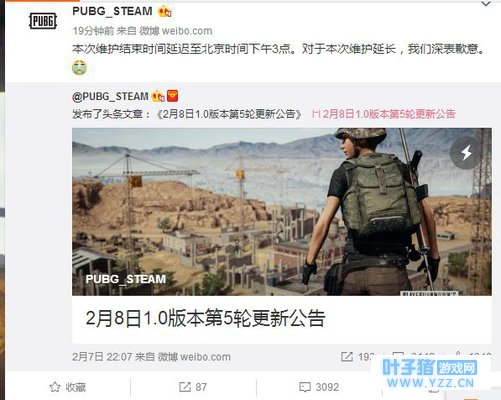
Task: Click the PUBG_STEAM username at top
Action: click(112, 11)
